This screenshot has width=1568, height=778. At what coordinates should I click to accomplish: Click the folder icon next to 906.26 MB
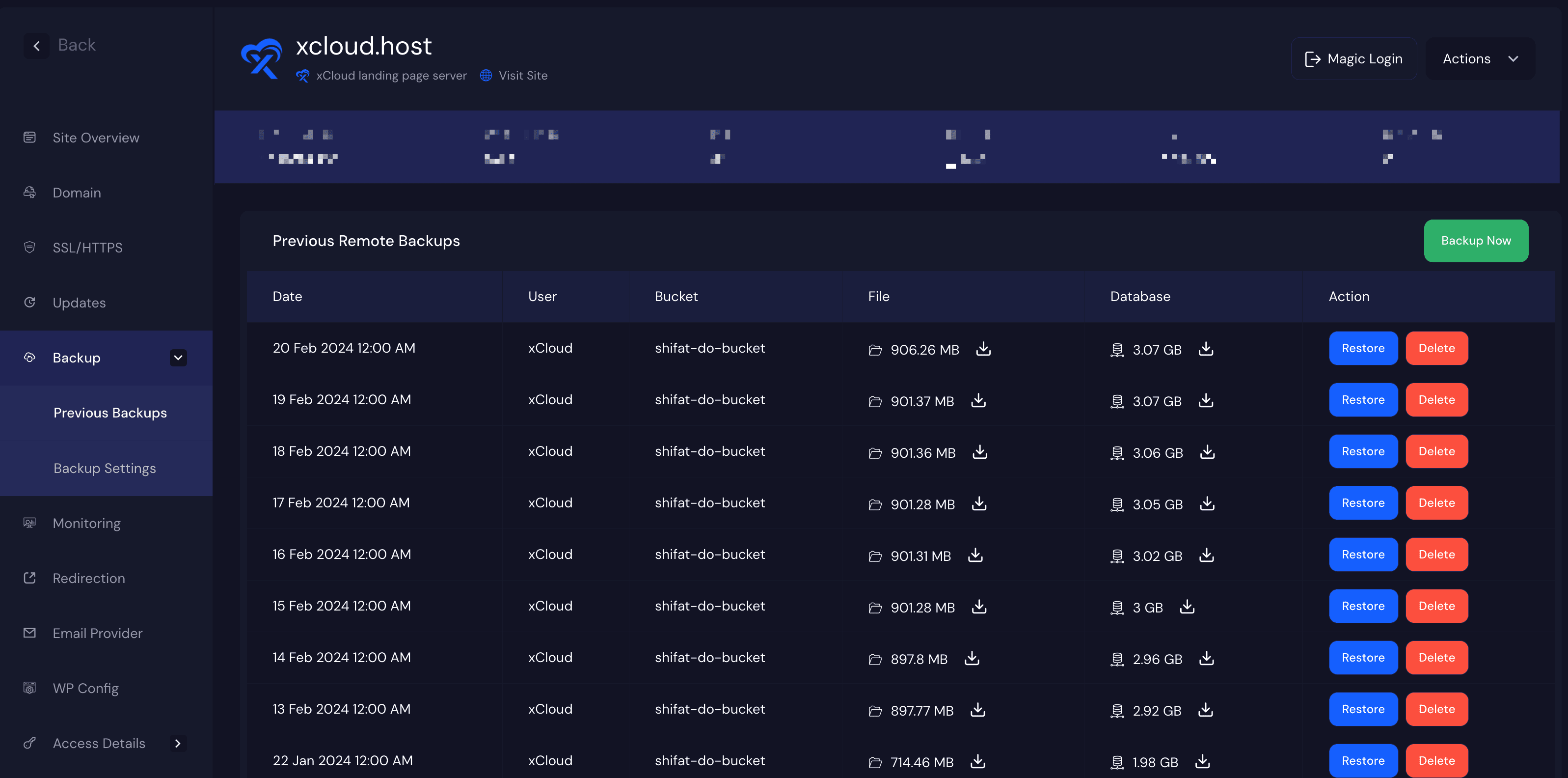pos(875,350)
